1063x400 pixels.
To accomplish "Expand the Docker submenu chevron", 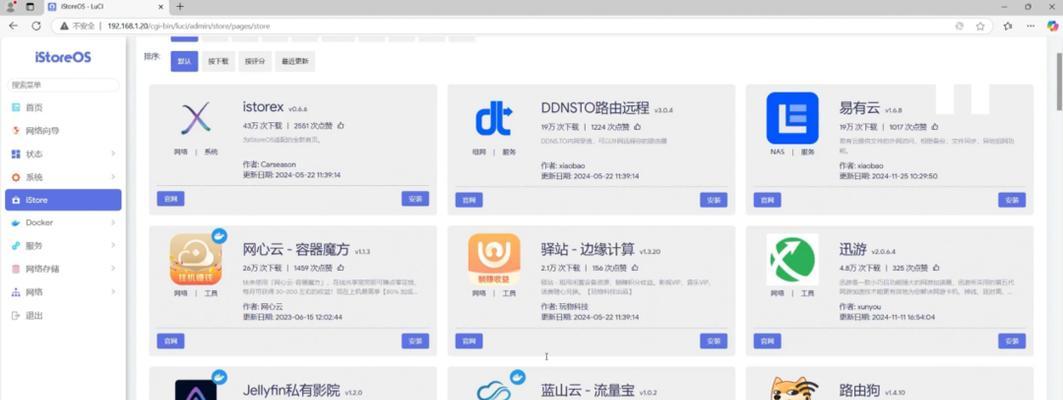I will (113, 222).
